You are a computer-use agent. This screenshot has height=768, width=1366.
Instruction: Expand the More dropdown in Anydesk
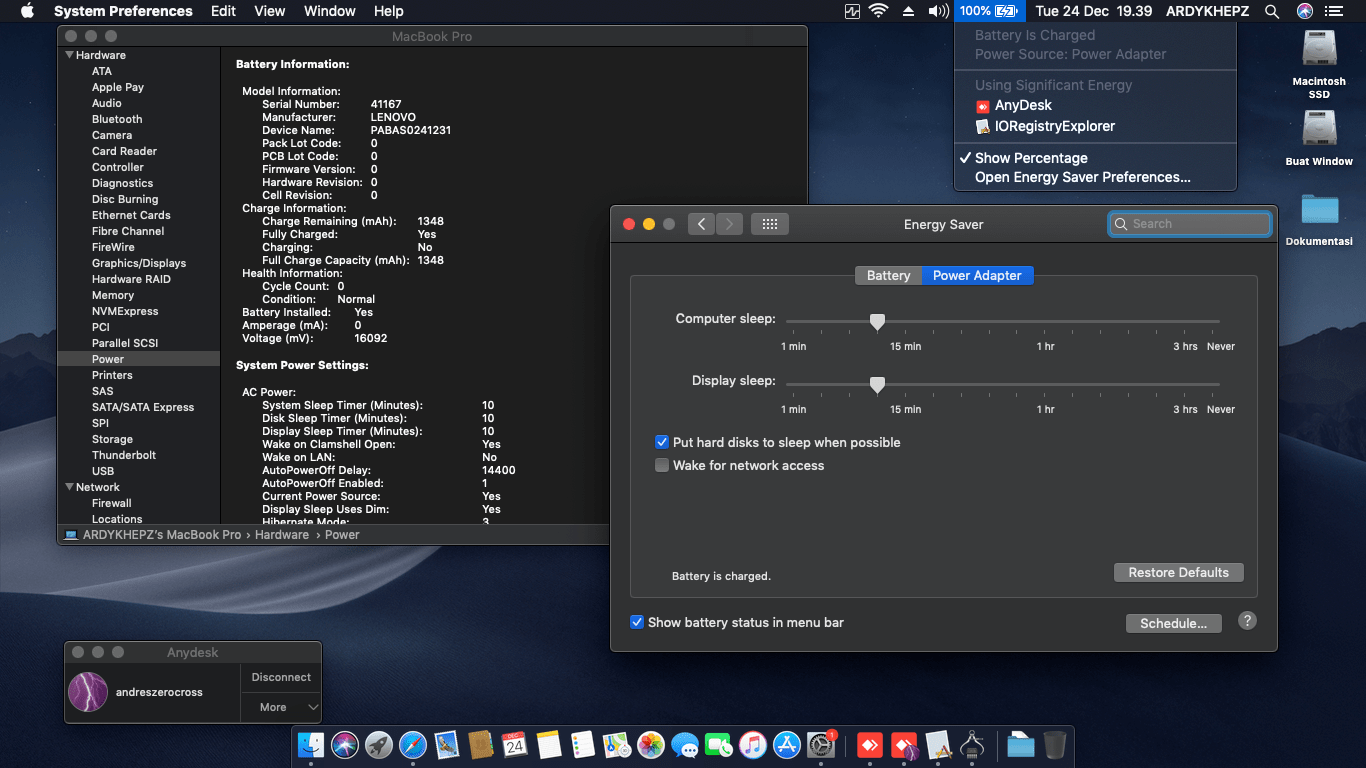tap(281, 707)
